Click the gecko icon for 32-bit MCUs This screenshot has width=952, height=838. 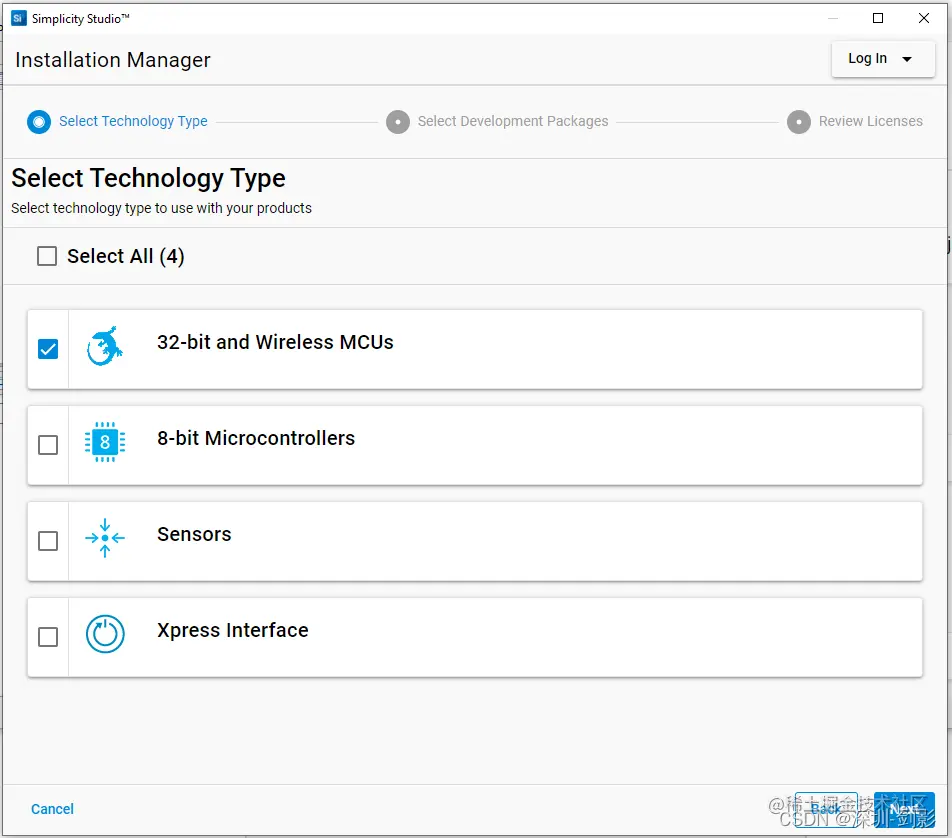point(105,346)
